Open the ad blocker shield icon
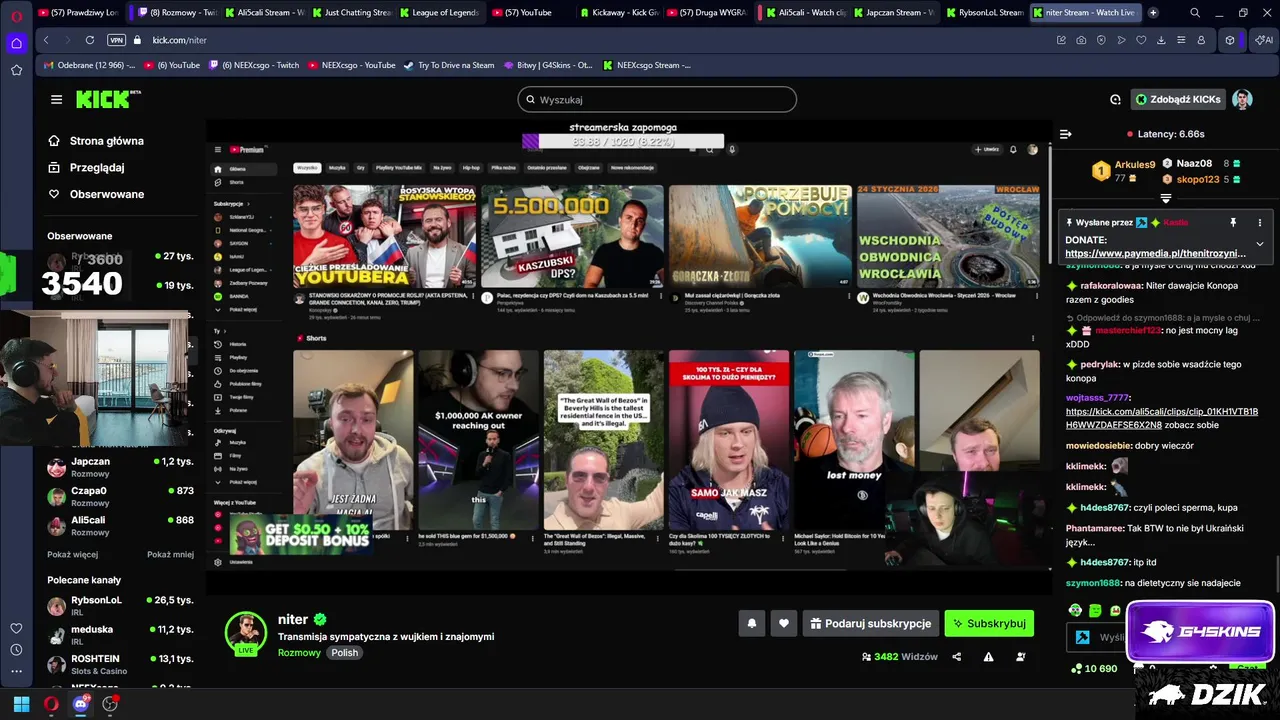Image resolution: width=1280 pixels, height=720 pixels. click(x=1101, y=40)
